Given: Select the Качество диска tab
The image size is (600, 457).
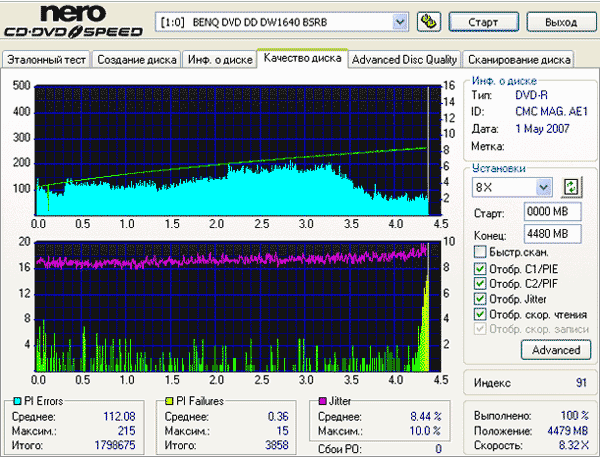Looking at the screenshot, I should tap(302, 58).
